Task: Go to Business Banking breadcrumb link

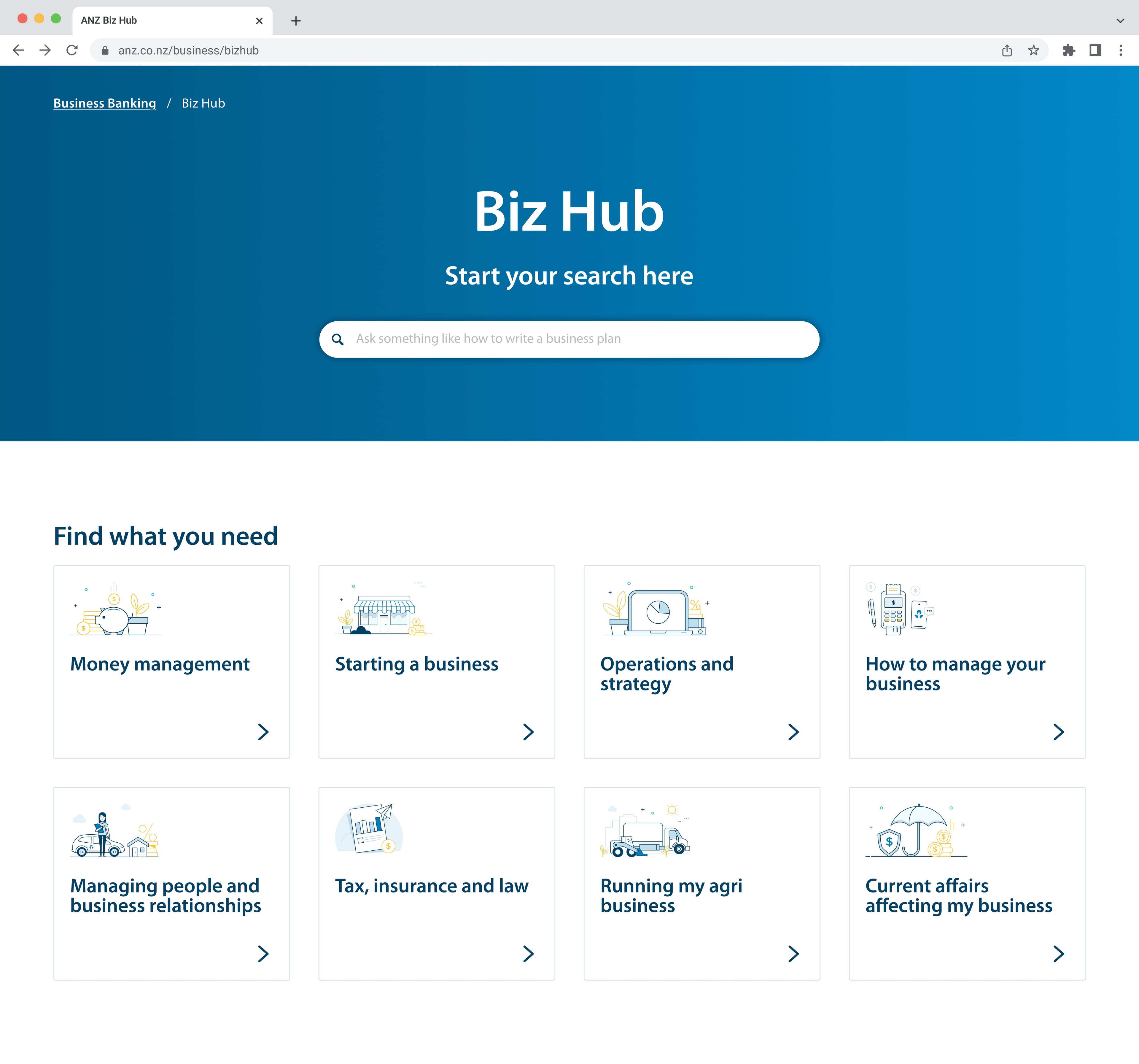Action: (x=104, y=103)
